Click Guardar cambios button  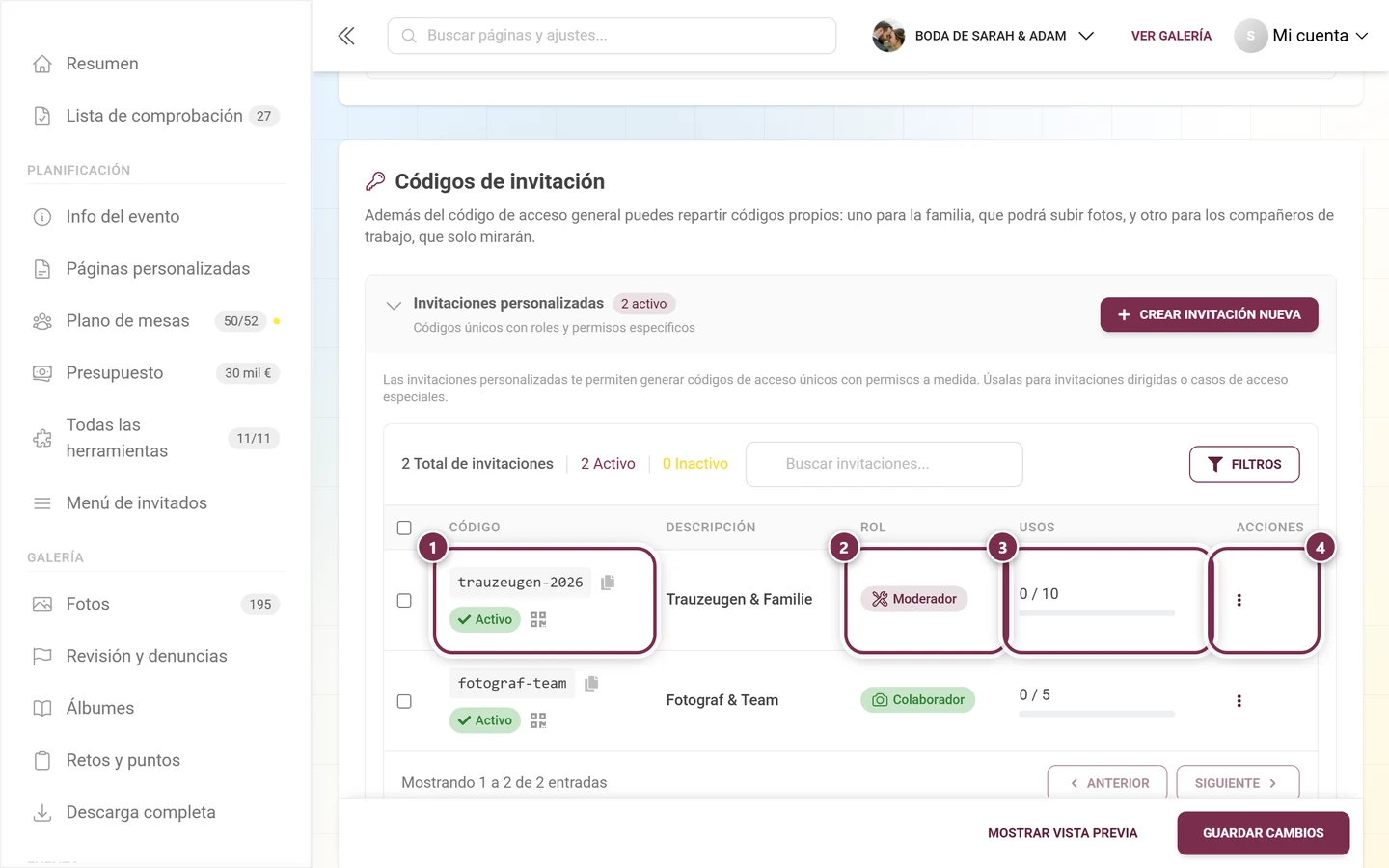(x=1263, y=833)
